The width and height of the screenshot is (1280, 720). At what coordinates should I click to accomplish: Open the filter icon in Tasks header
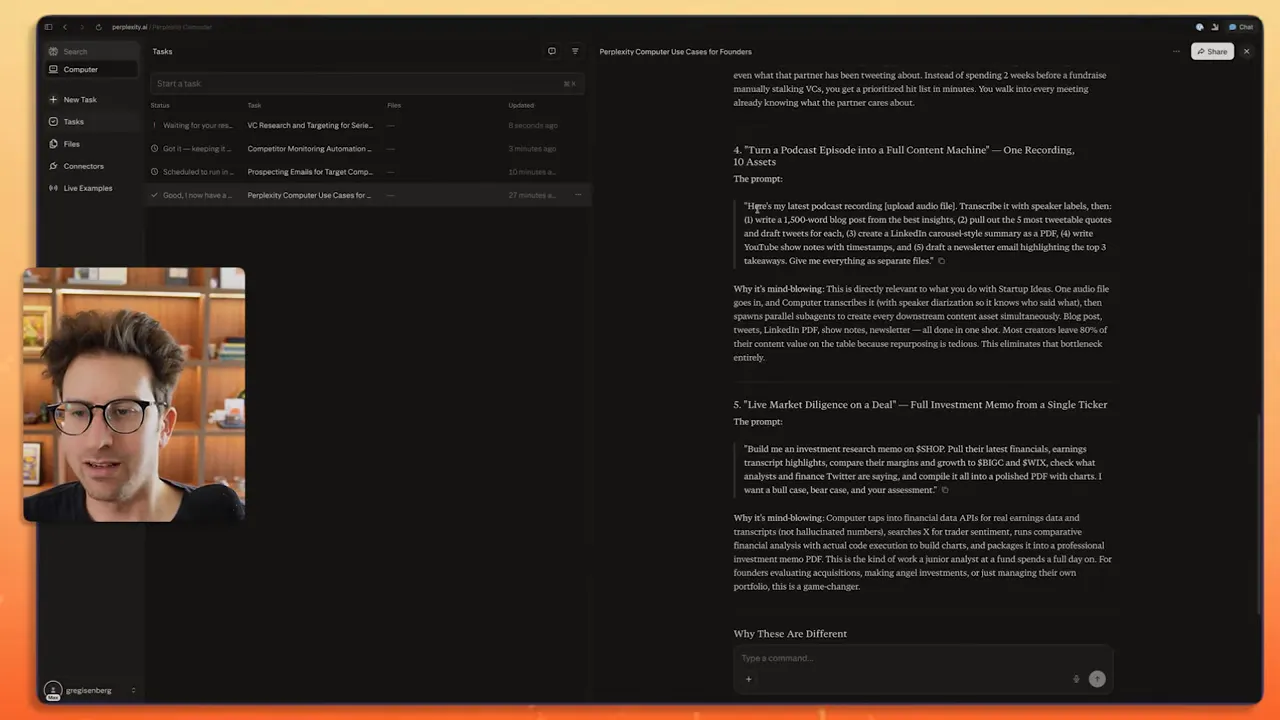click(575, 51)
